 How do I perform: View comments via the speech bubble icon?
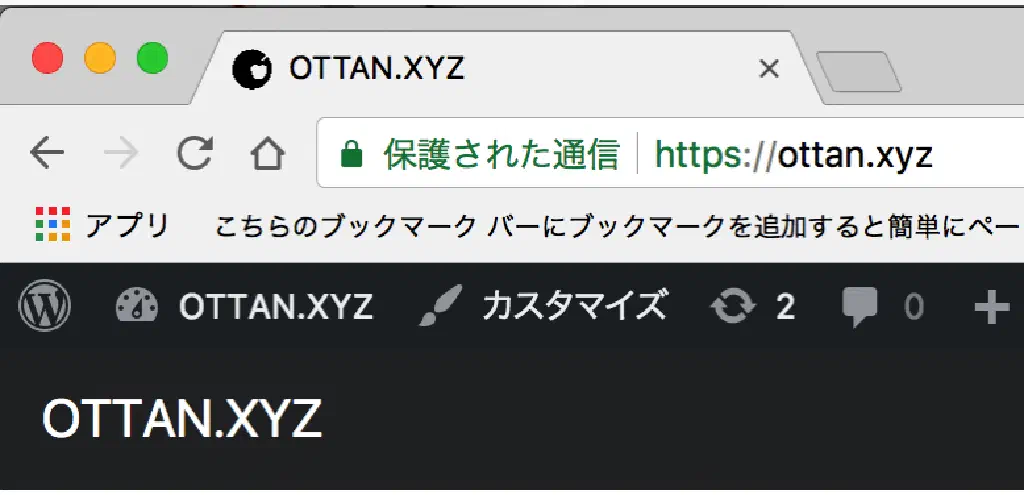(859, 307)
